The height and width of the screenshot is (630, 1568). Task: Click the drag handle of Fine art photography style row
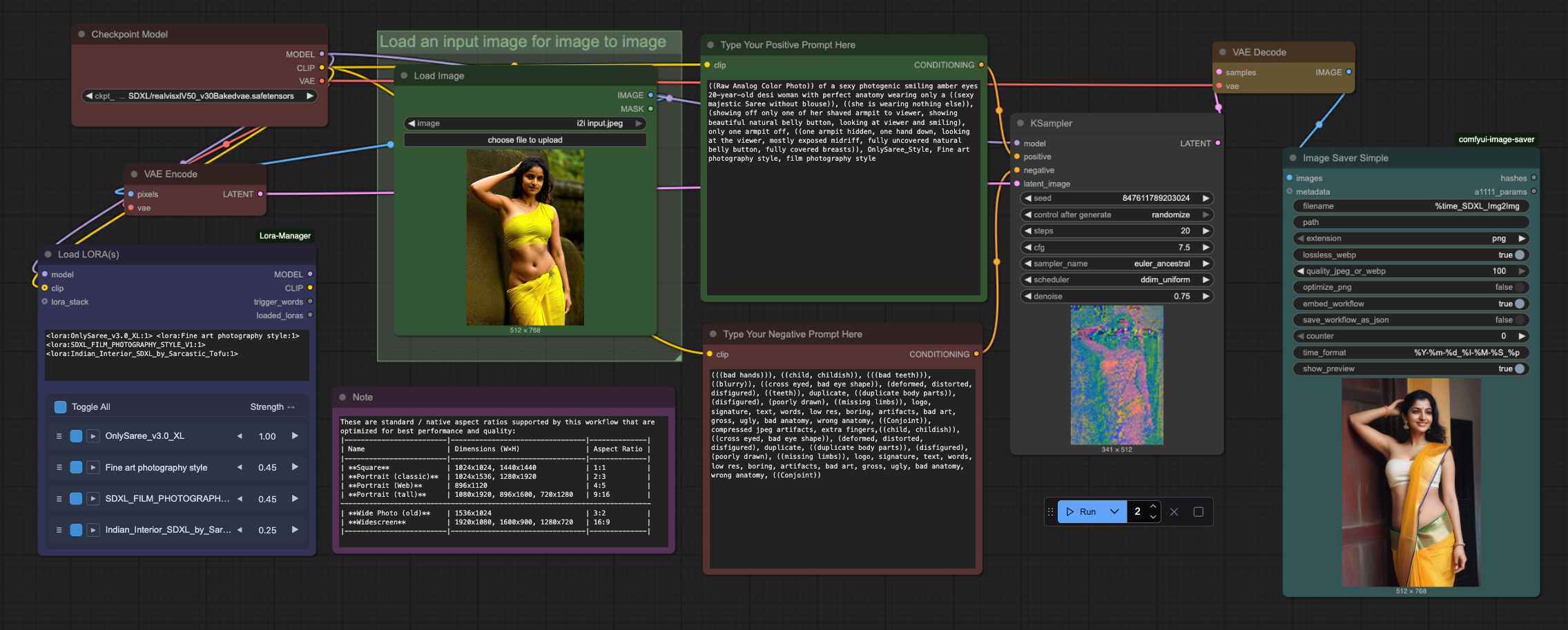click(x=59, y=468)
